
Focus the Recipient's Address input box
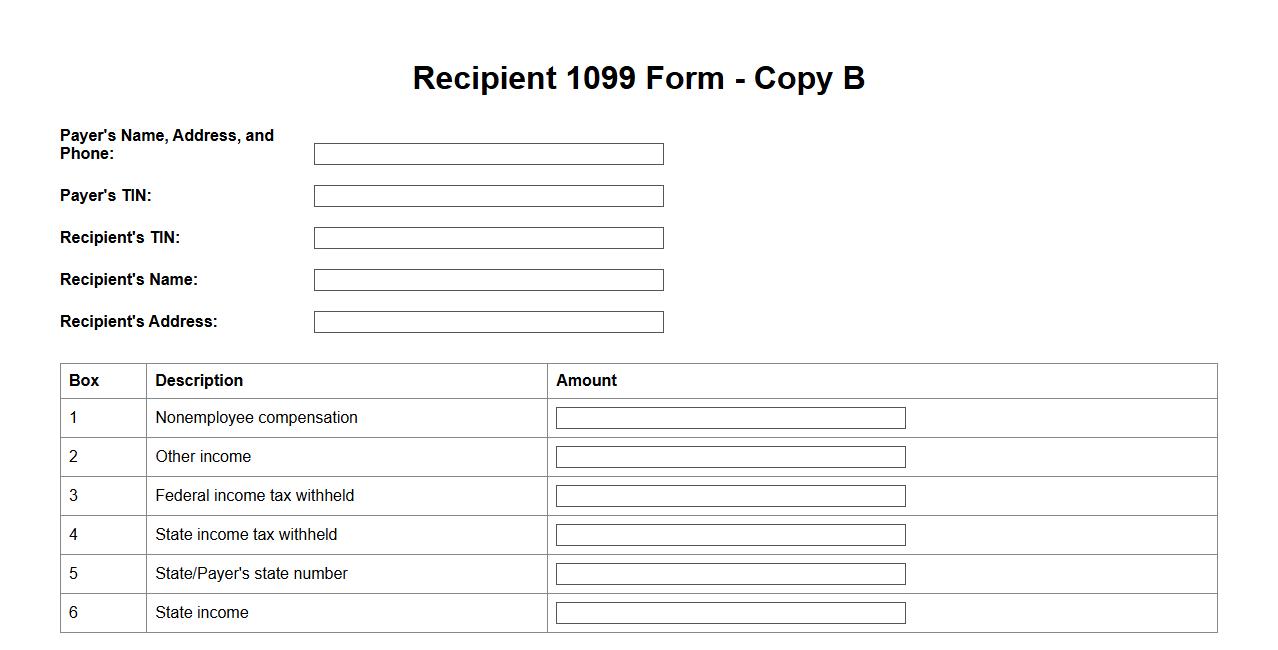tap(488, 322)
